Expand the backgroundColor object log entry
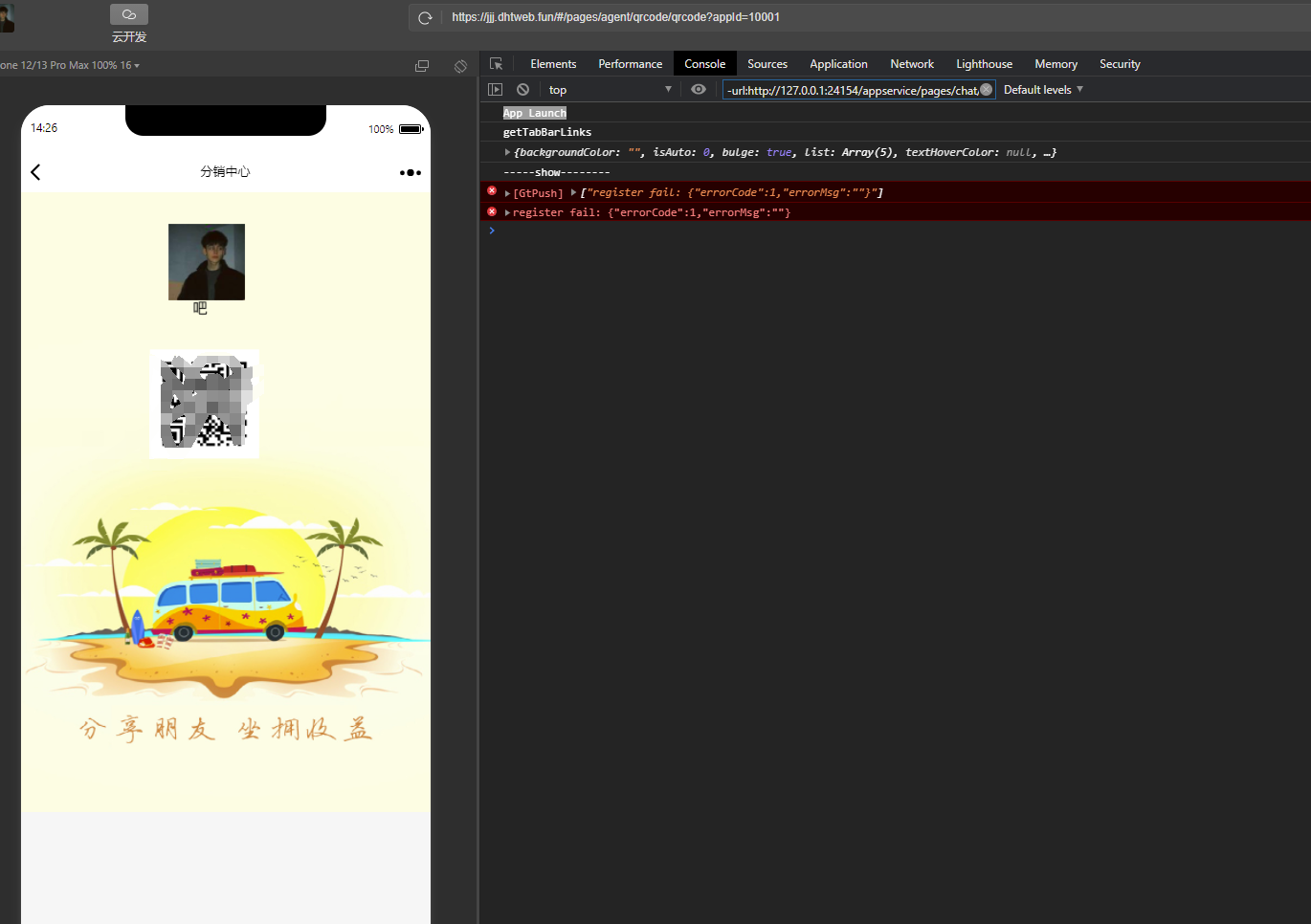1311x924 pixels. click(507, 152)
